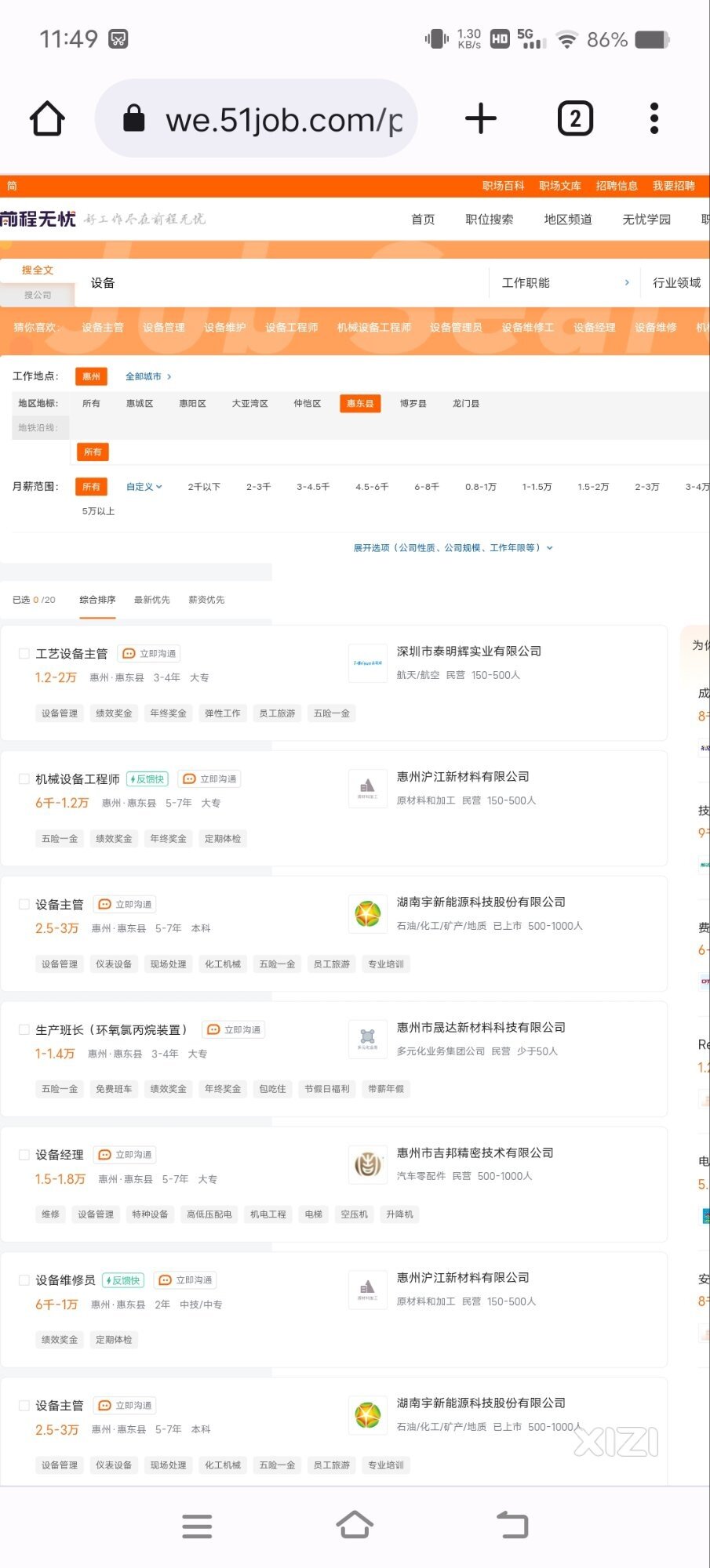This screenshot has height=1568, width=710.
Task: Tick checkbox for 设备维修员 job
Action: click(24, 1280)
